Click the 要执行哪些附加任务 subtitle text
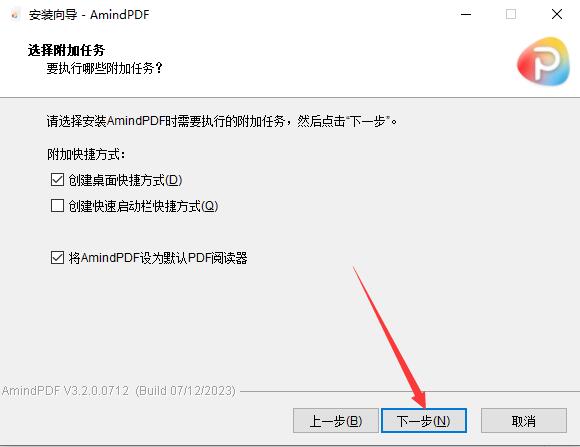Viewport: 580px width, 447px height. point(104,68)
